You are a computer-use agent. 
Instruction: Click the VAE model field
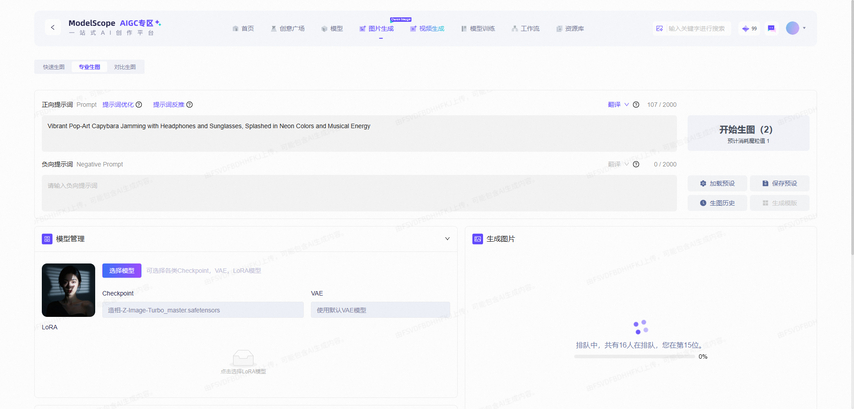(380, 310)
